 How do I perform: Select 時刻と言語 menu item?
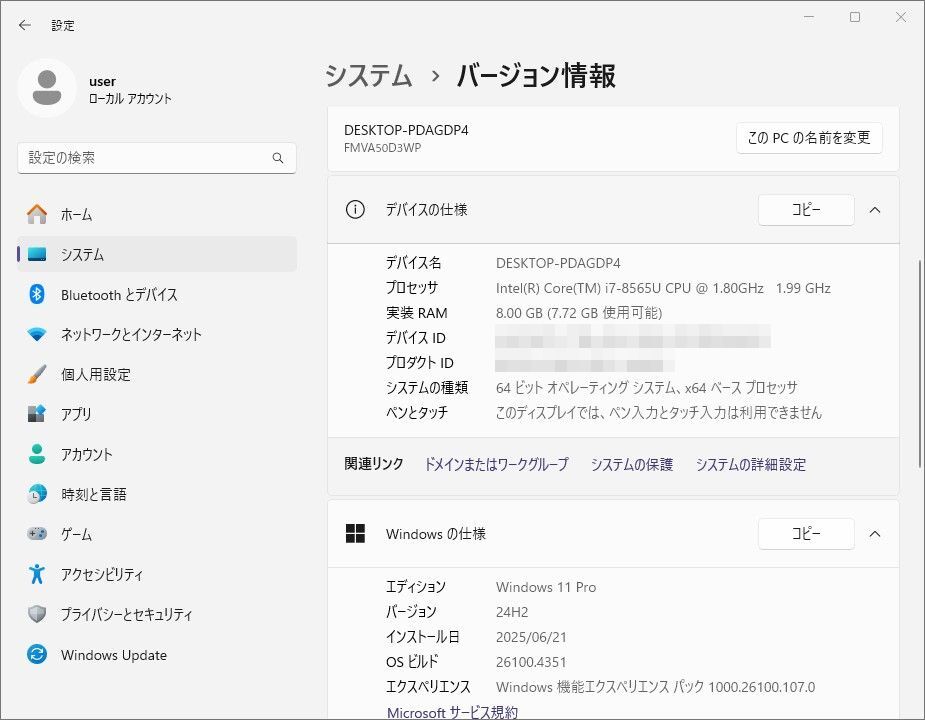click(x=157, y=494)
